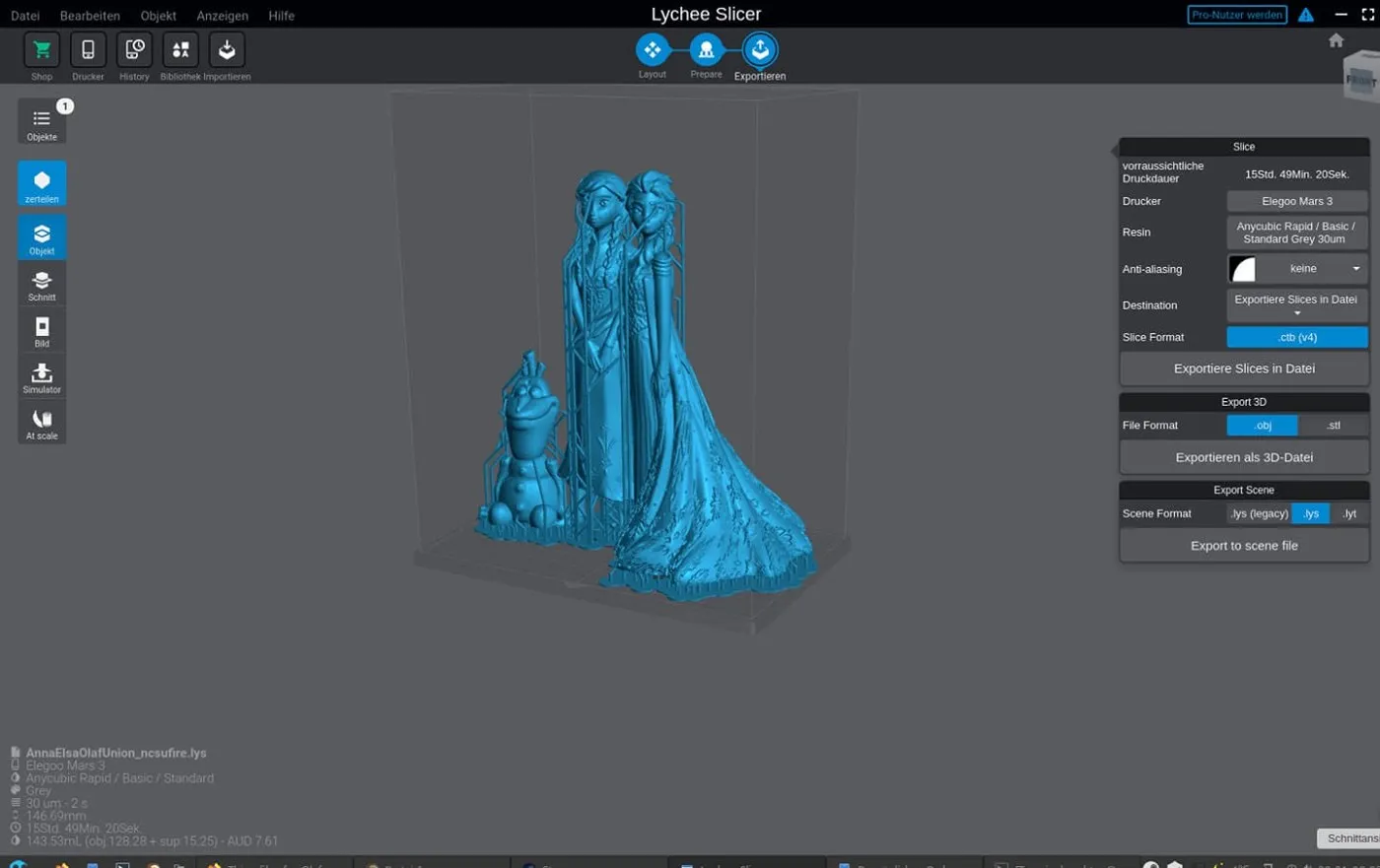Viewport: 1380px width, 868px height.
Task: Open the Anzeigen menu
Action: click(x=222, y=16)
